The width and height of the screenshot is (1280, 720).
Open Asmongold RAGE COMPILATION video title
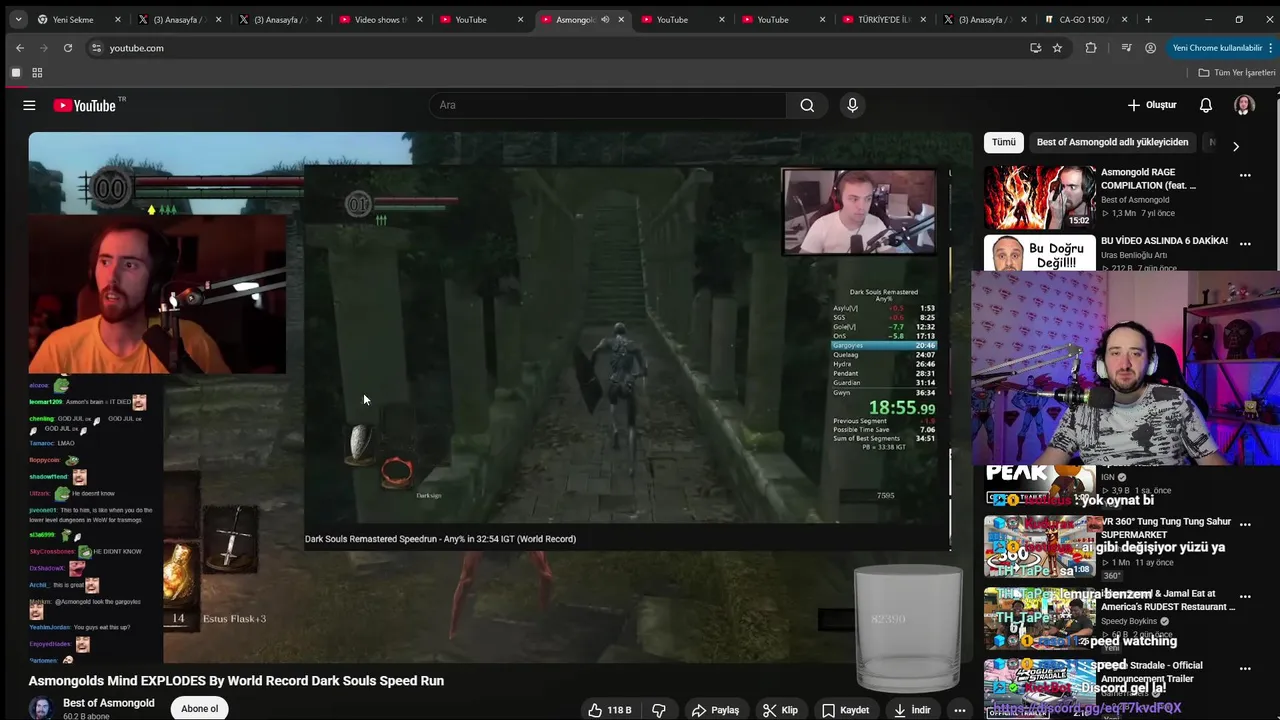1148,179
